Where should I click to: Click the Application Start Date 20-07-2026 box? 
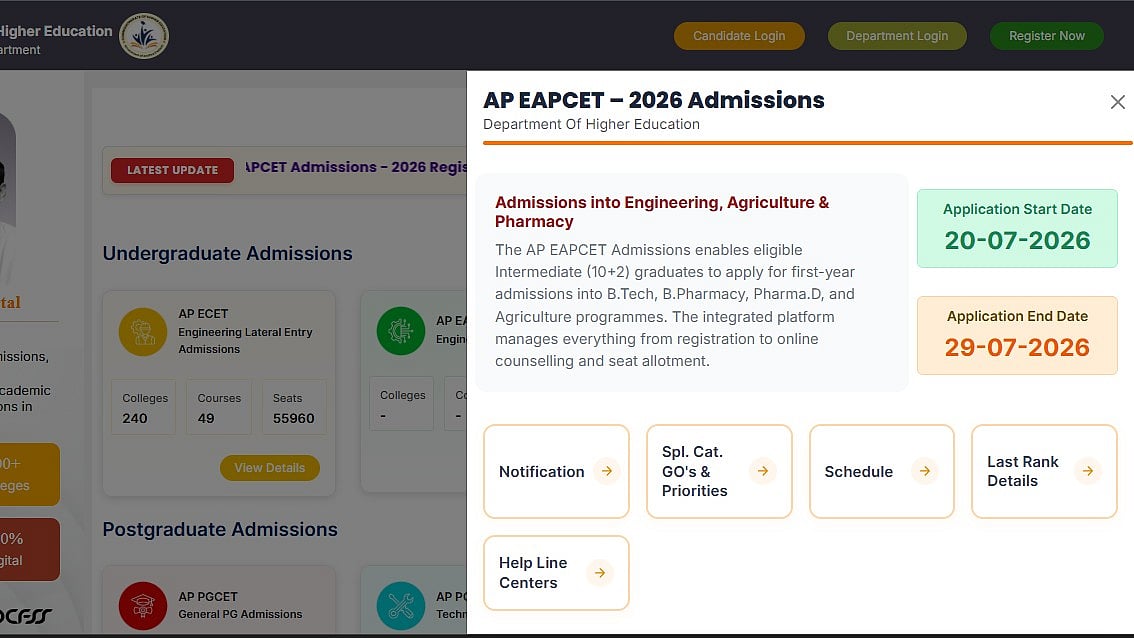(1018, 229)
